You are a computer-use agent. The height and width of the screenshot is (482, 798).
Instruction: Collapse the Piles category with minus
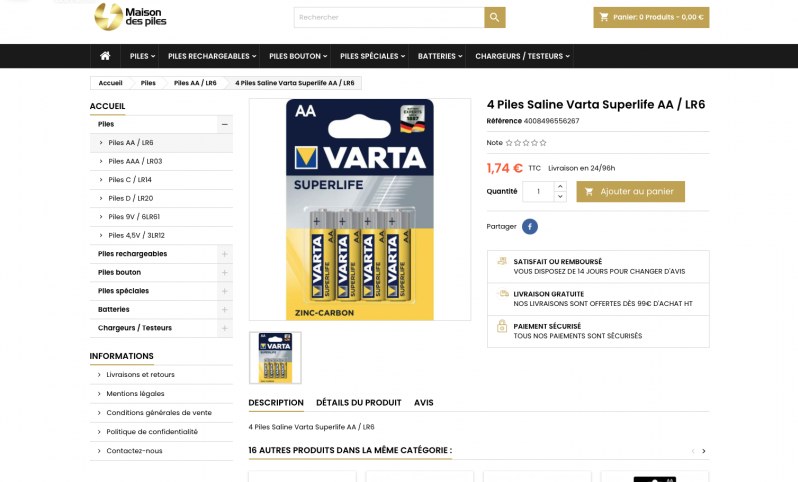[224, 124]
